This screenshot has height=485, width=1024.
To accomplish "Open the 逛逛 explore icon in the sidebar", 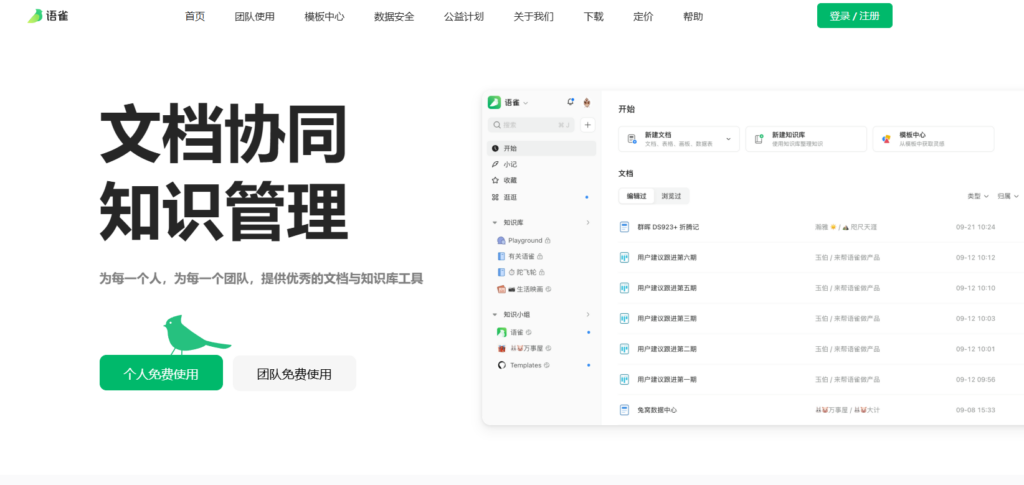I will 496,197.
